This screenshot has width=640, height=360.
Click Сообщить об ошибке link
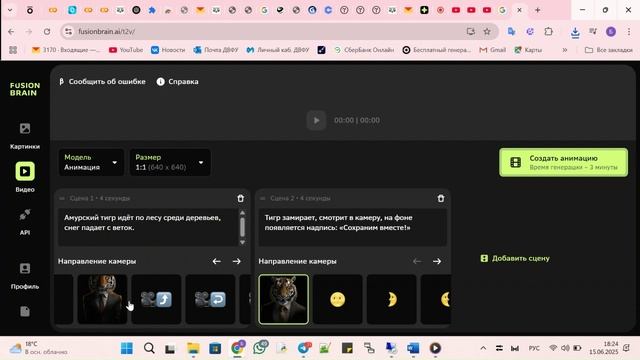tap(102, 82)
